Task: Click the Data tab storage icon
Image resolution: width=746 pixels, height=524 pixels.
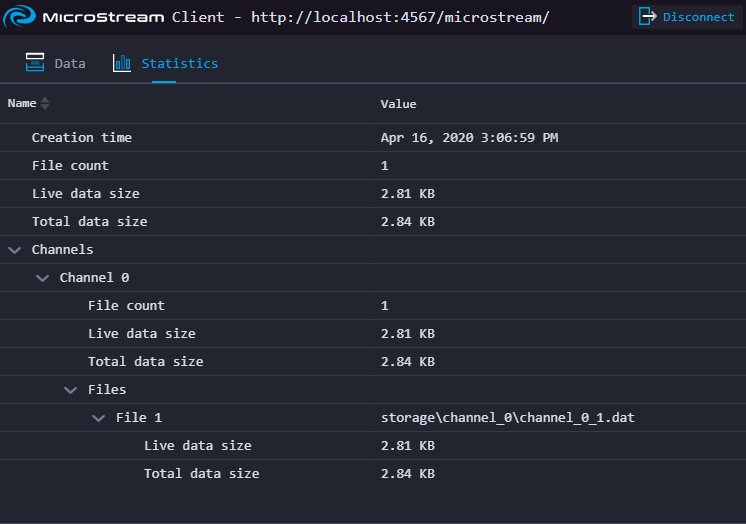Action: [x=35, y=62]
